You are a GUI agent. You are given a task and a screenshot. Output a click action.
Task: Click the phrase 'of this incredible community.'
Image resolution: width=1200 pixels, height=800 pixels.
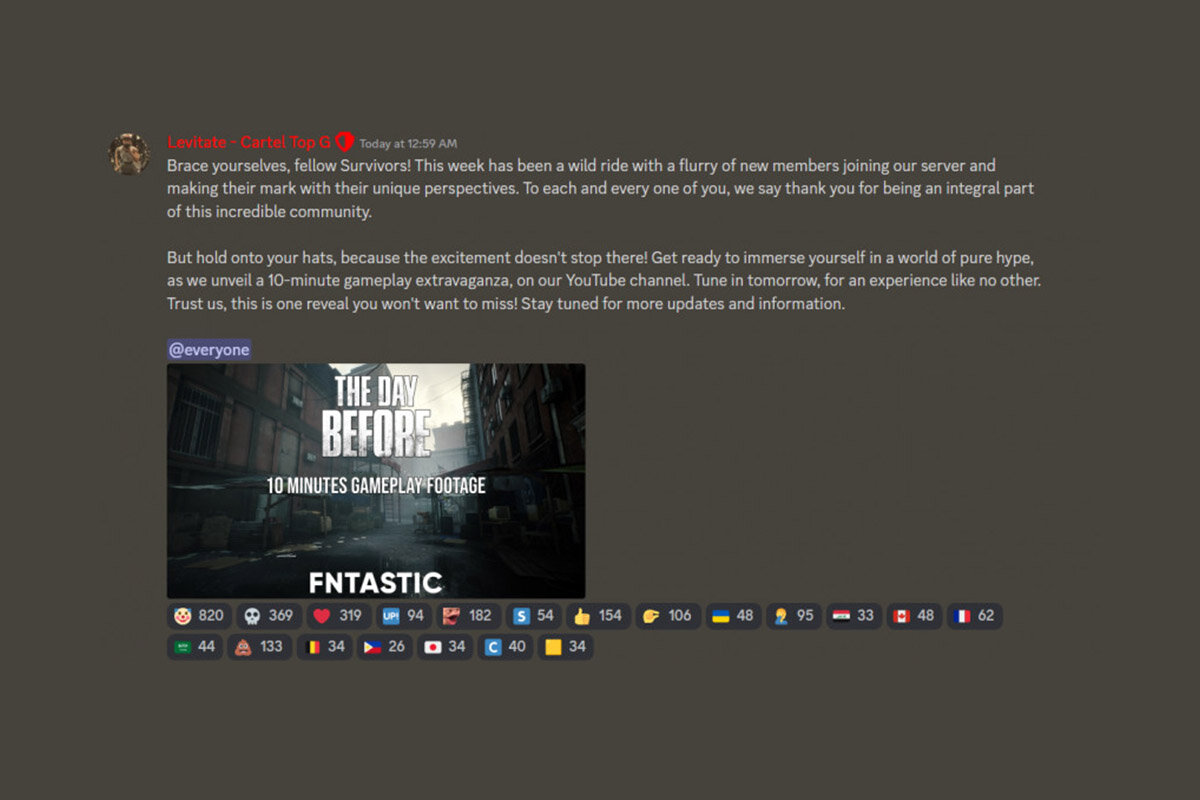269,211
